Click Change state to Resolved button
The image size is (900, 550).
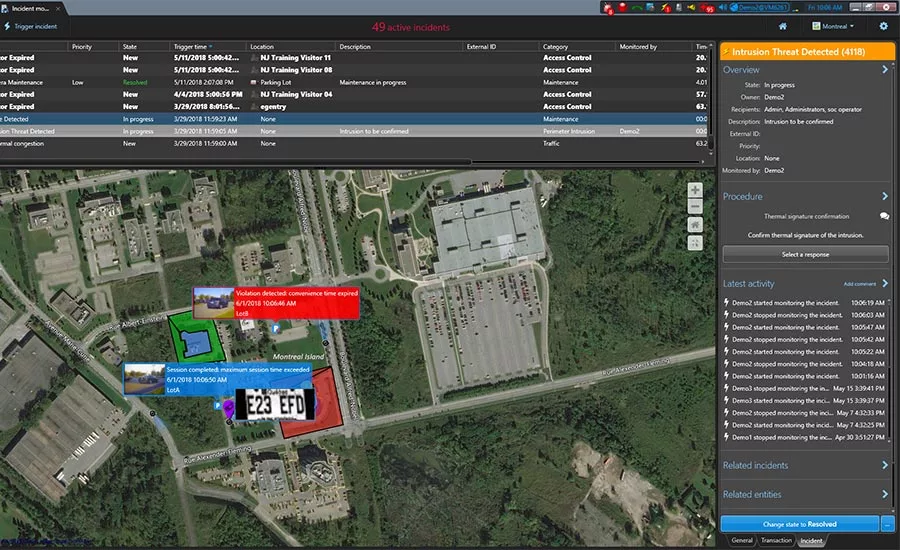pyautogui.click(x=799, y=523)
